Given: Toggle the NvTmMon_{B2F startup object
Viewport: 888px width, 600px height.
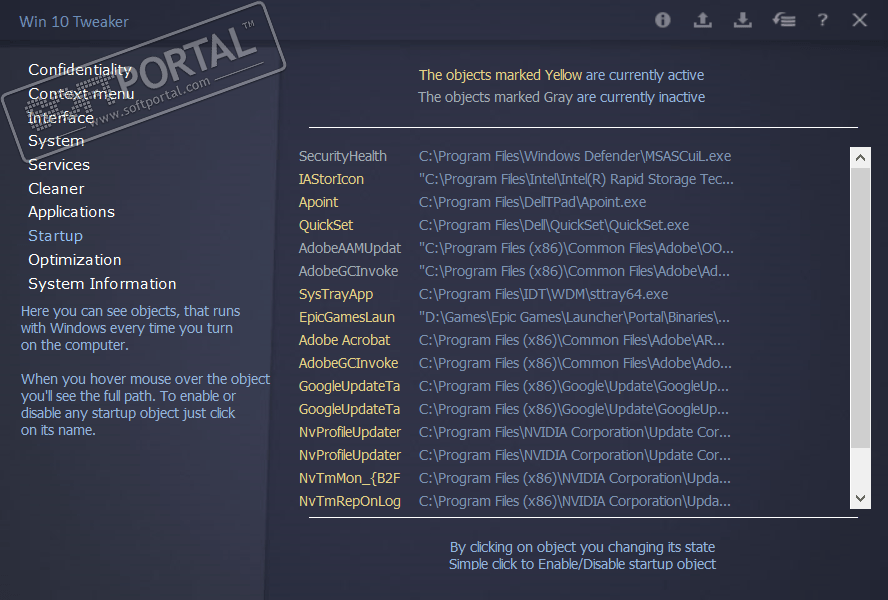Looking at the screenshot, I should [x=349, y=479].
